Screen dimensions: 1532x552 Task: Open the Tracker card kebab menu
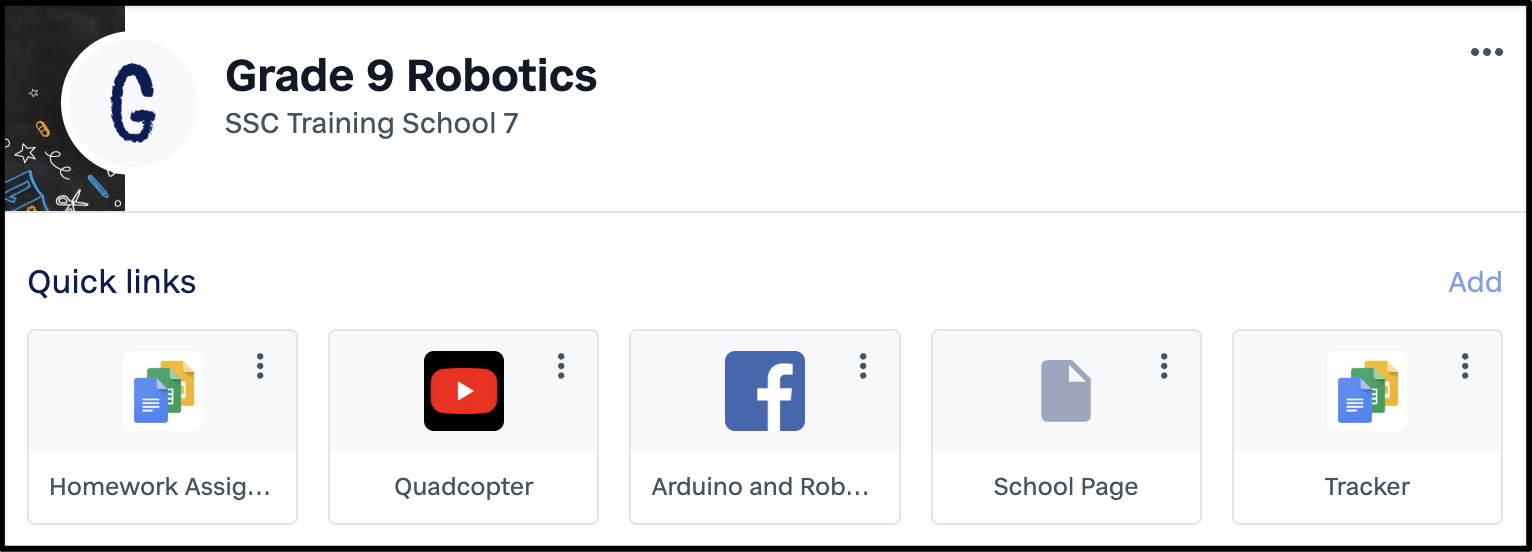point(1465,366)
